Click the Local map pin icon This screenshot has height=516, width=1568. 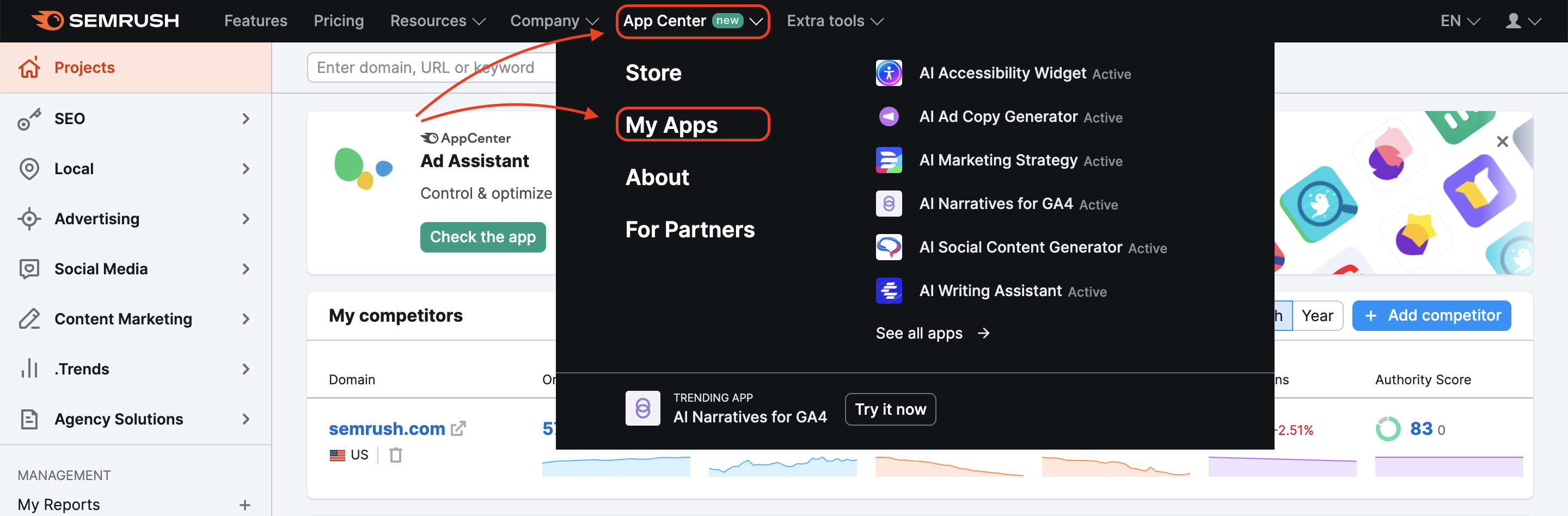point(29,169)
